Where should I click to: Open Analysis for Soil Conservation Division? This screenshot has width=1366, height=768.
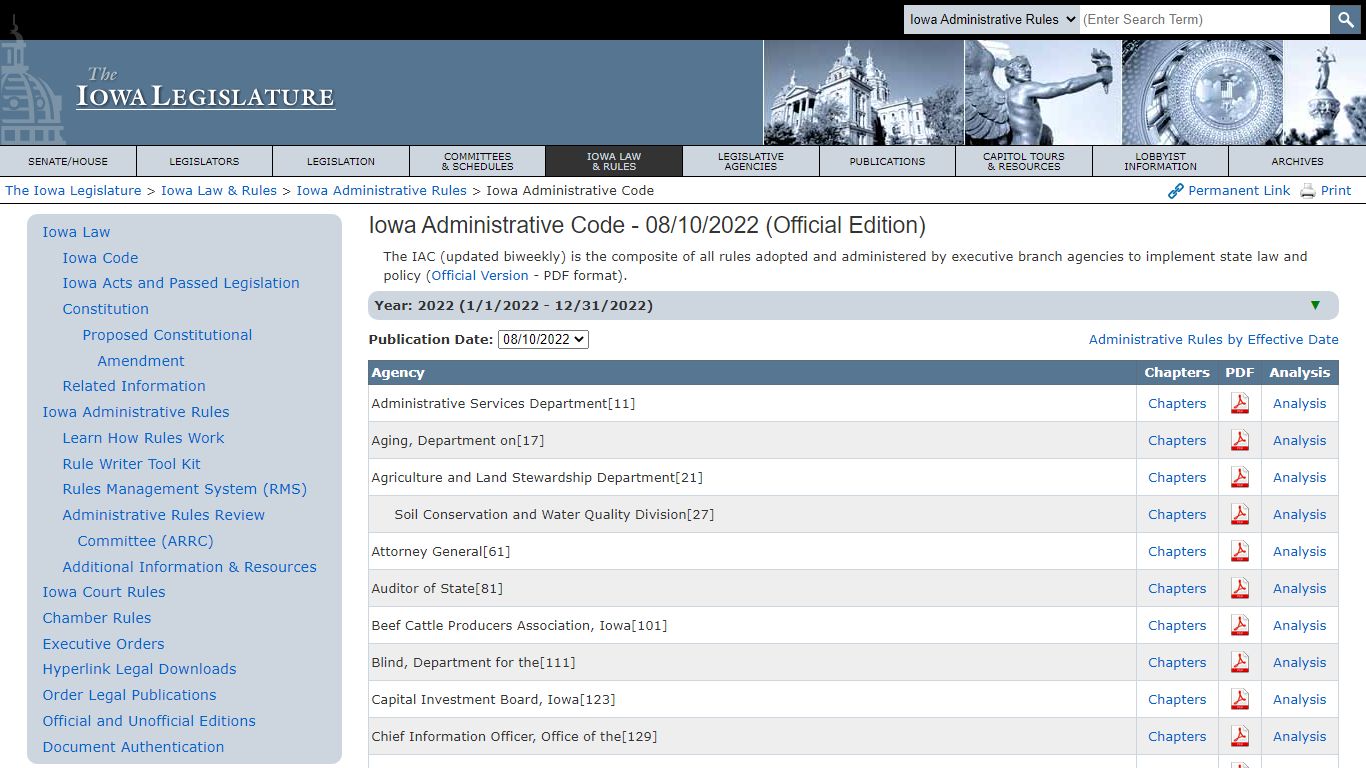[1299, 514]
